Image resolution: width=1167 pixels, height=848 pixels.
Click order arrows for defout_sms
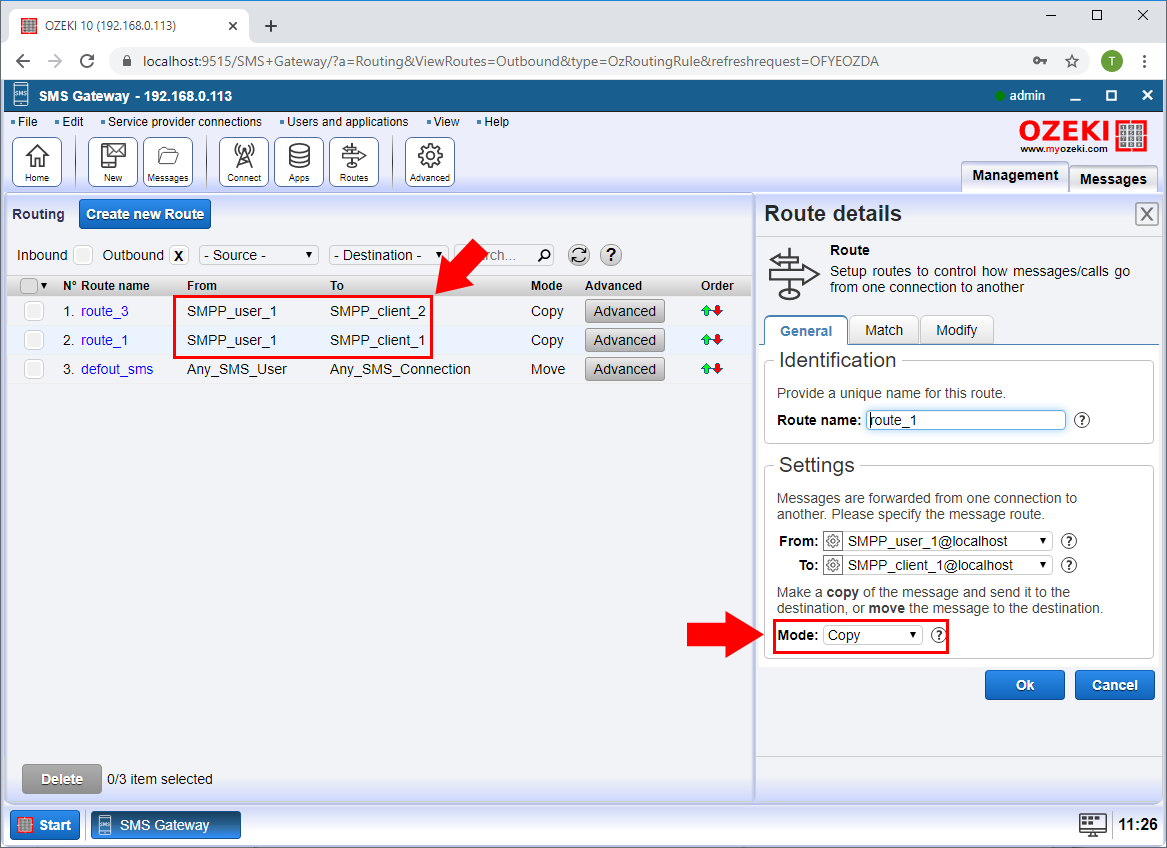[712, 369]
